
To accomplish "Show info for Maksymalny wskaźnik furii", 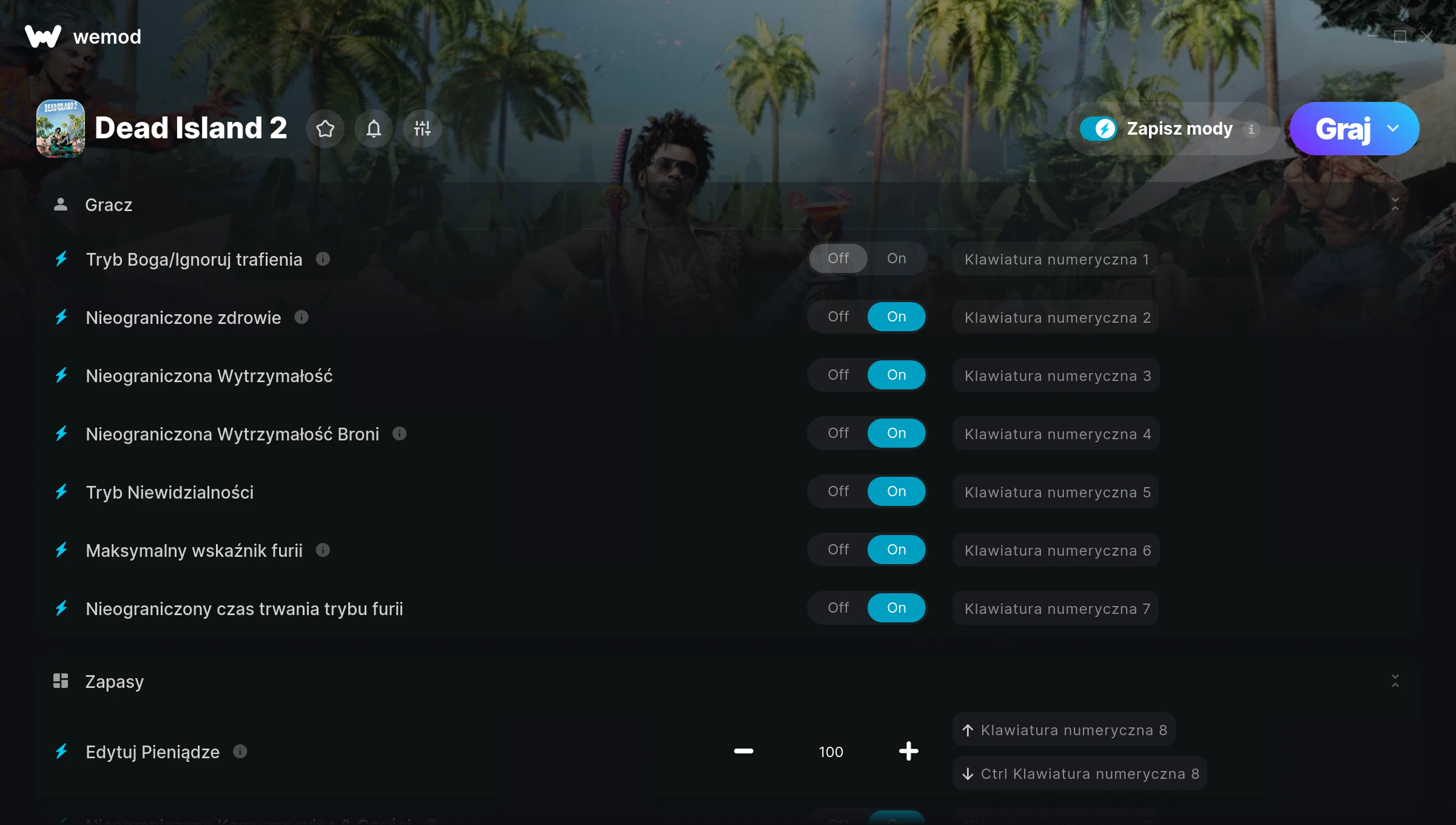I will [323, 550].
